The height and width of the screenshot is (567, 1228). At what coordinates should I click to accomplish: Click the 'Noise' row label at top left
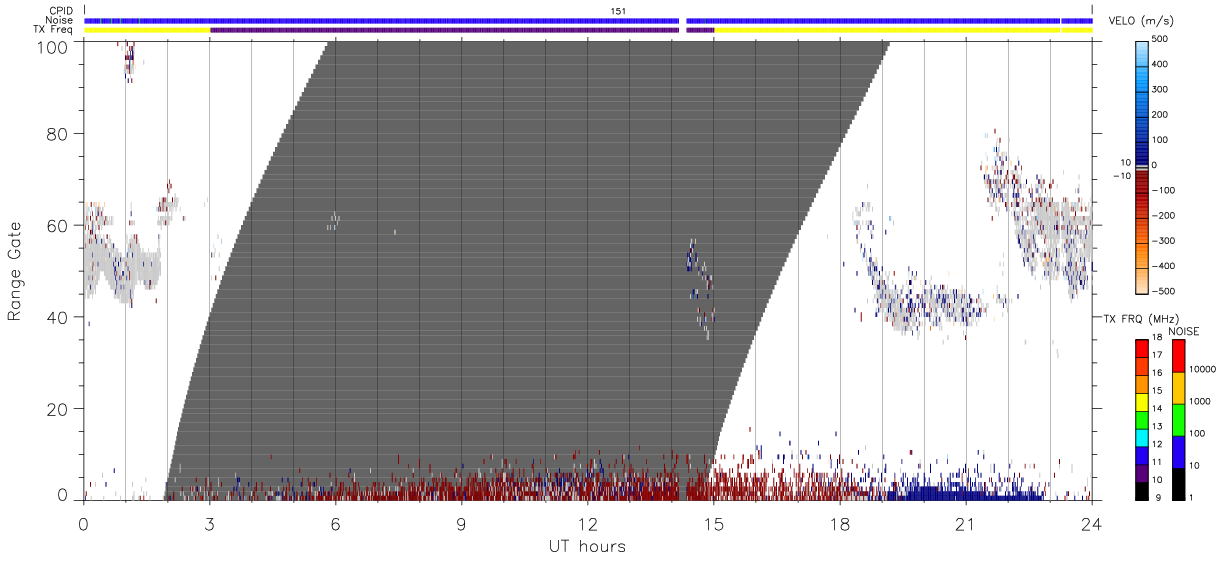pyautogui.click(x=61, y=20)
